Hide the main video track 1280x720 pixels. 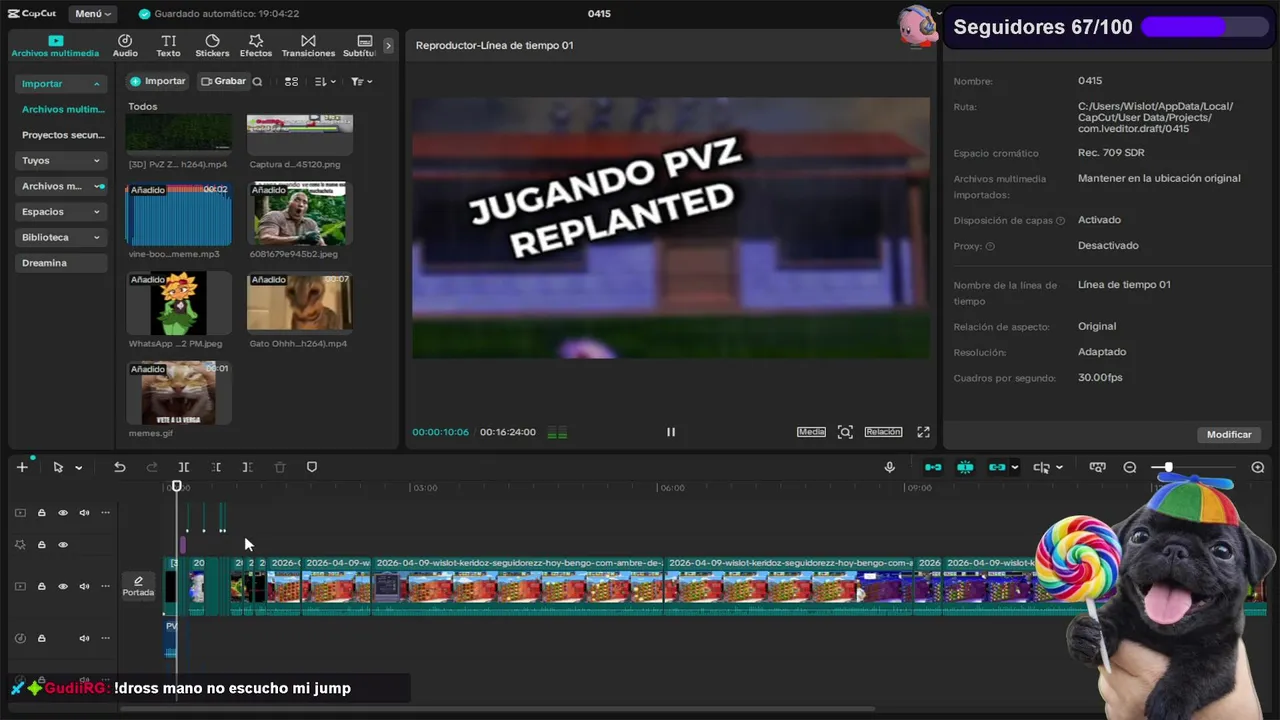(x=63, y=586)
